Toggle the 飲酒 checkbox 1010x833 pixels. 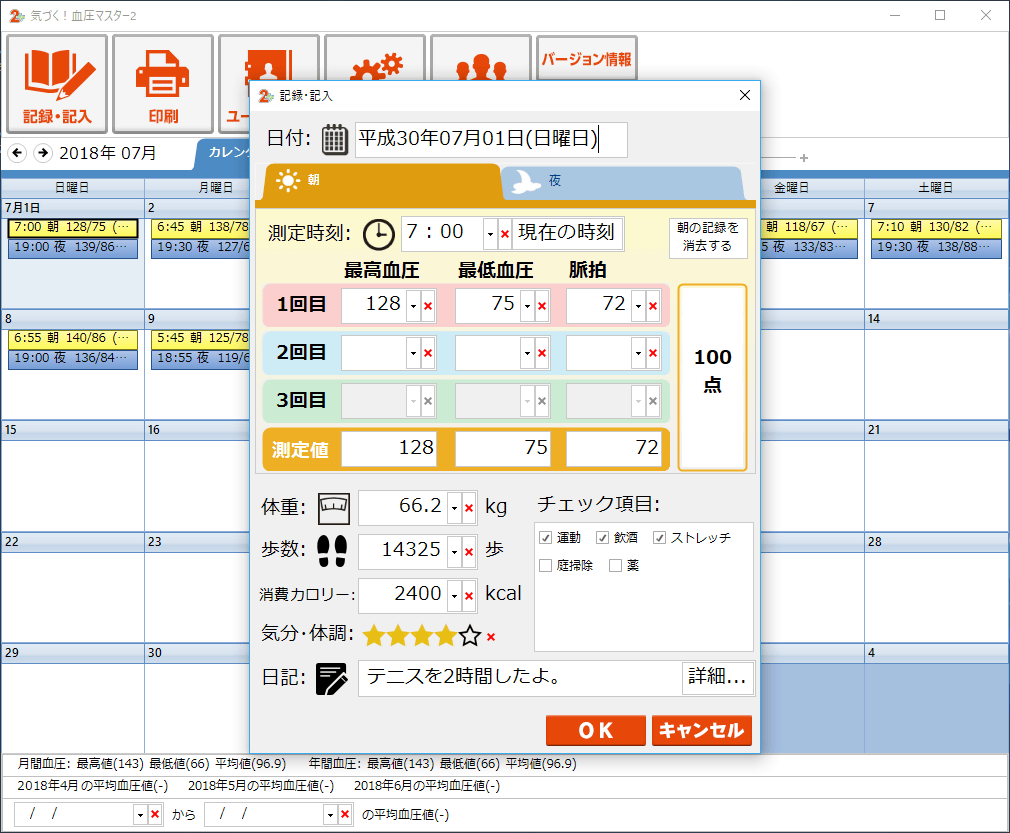point(602,537)
